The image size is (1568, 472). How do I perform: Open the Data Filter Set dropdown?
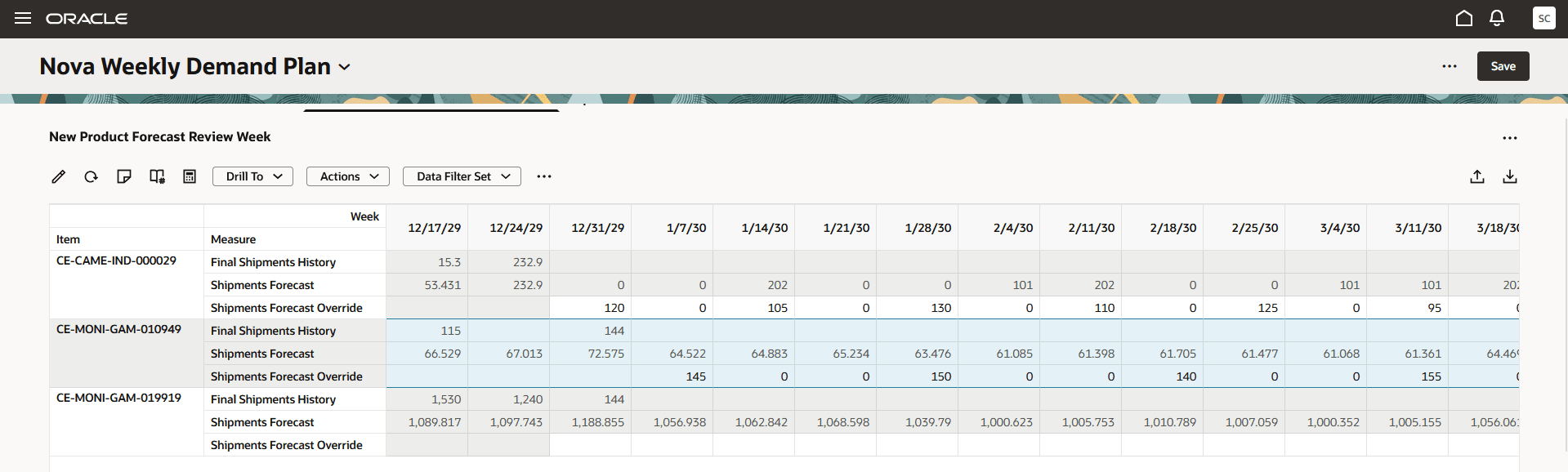pos(462,176)
